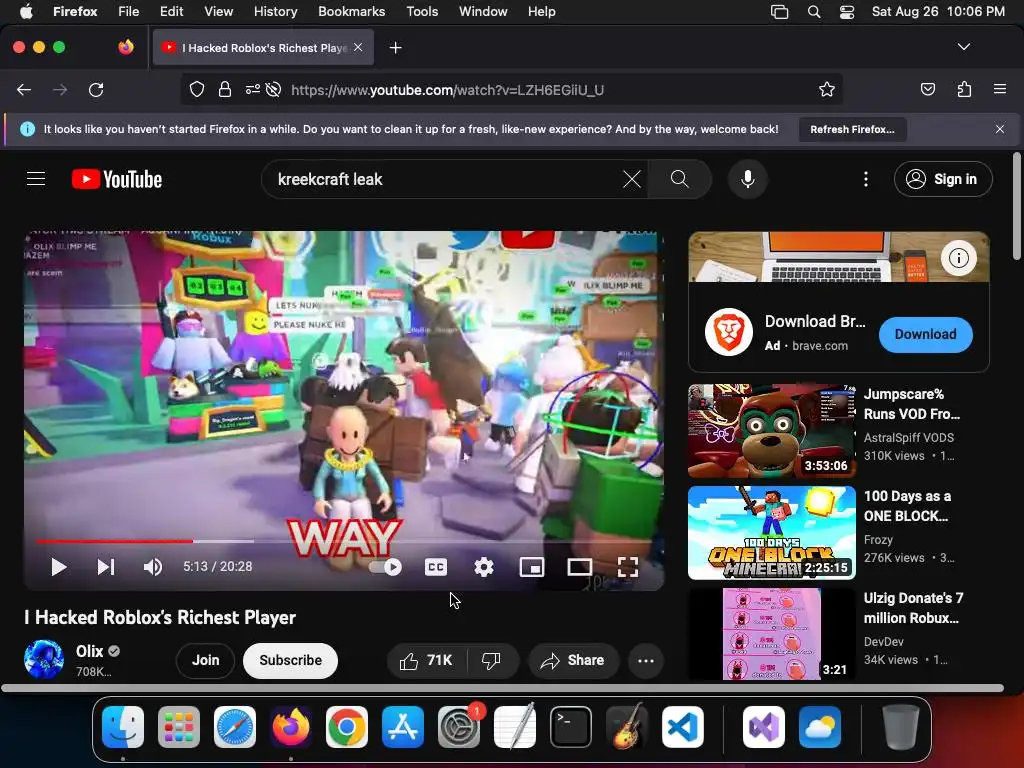Click Sign in button
Viewport: 1024px width, 768px height.
[x=943, y=179]
